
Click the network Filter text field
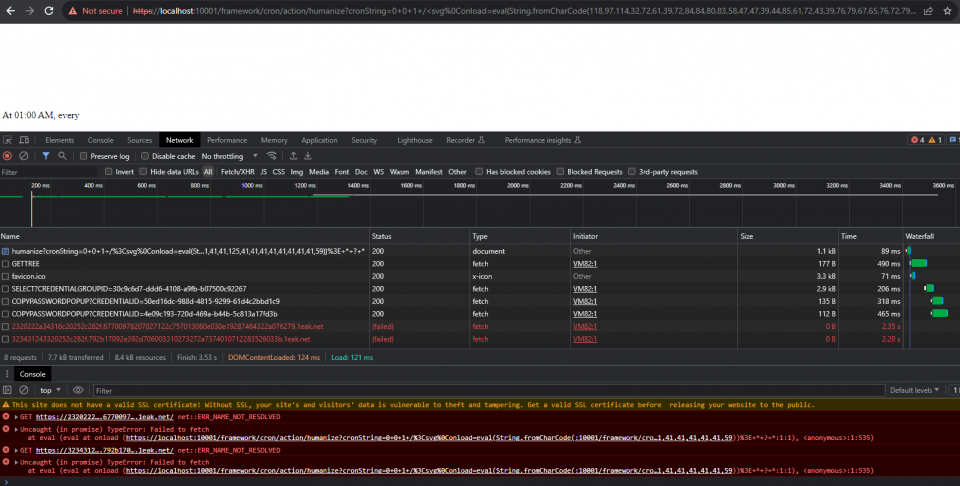click(49, 172)
